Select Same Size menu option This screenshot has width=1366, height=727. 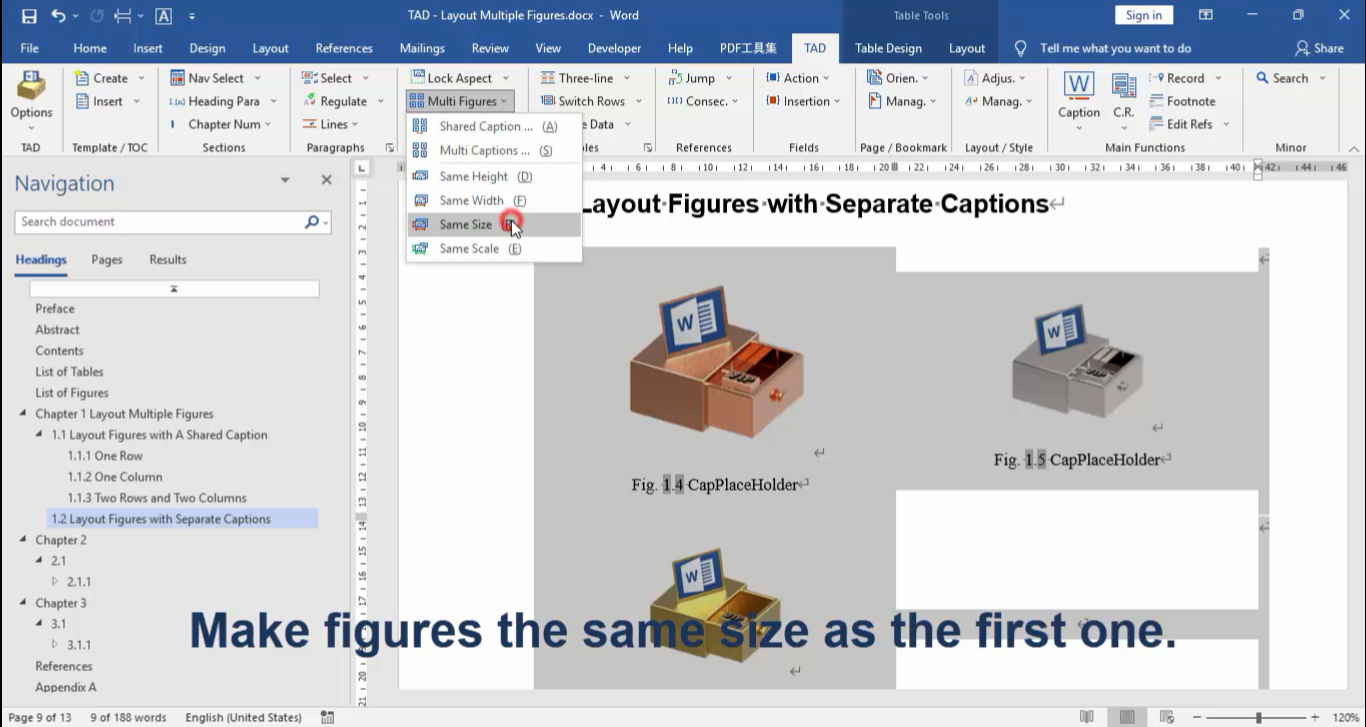coord(494,225)
